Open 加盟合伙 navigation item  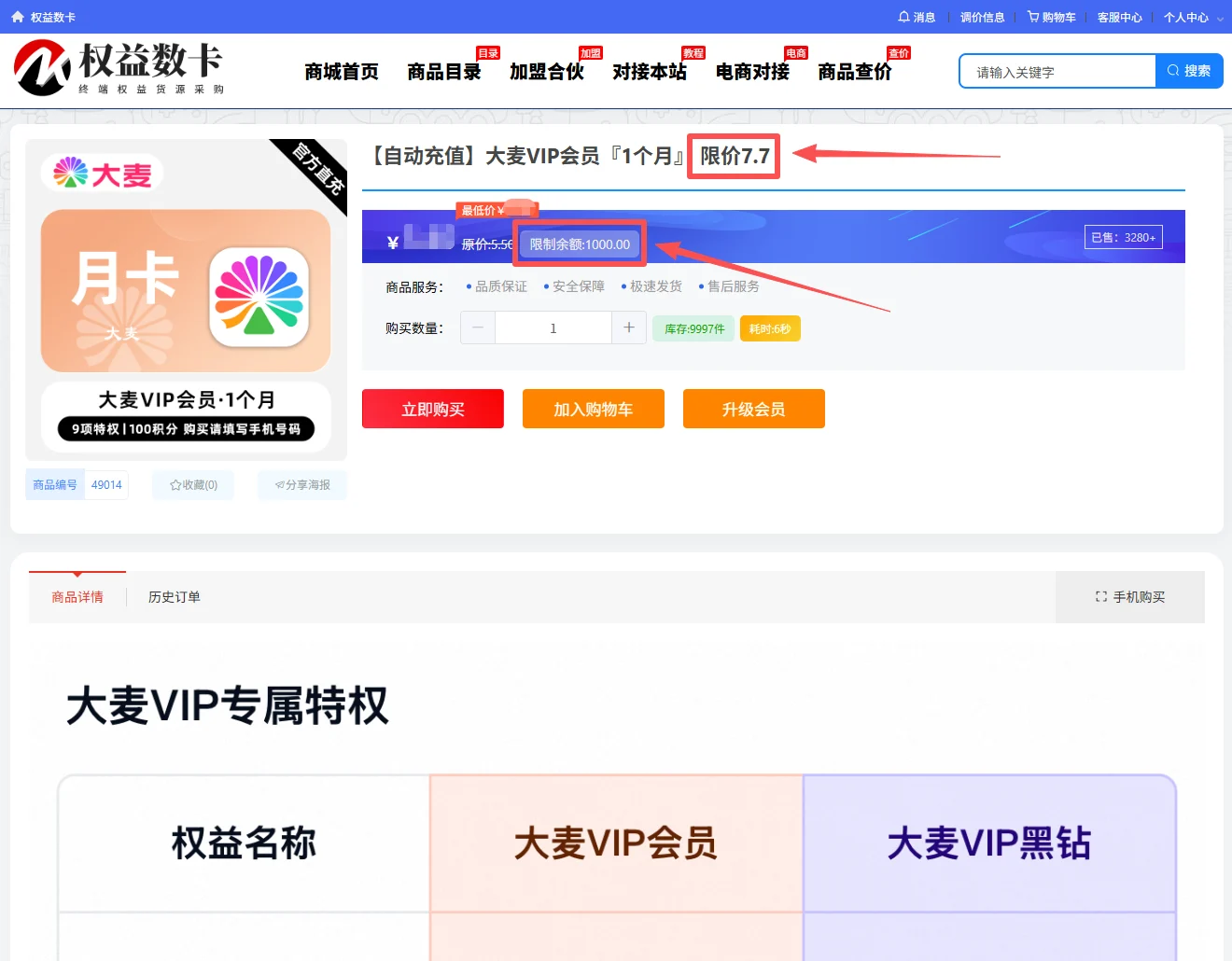coord(547,72)
